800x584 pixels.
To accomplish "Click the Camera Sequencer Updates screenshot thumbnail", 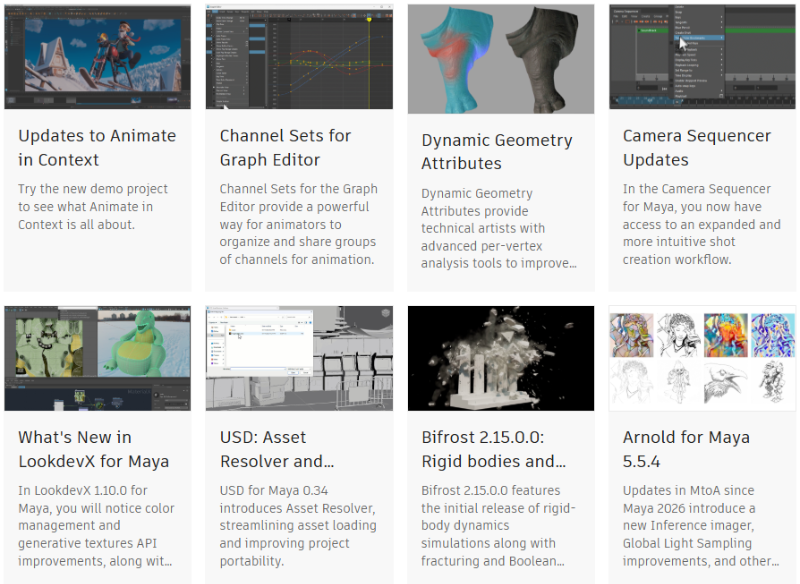I will tap(702, 57).
